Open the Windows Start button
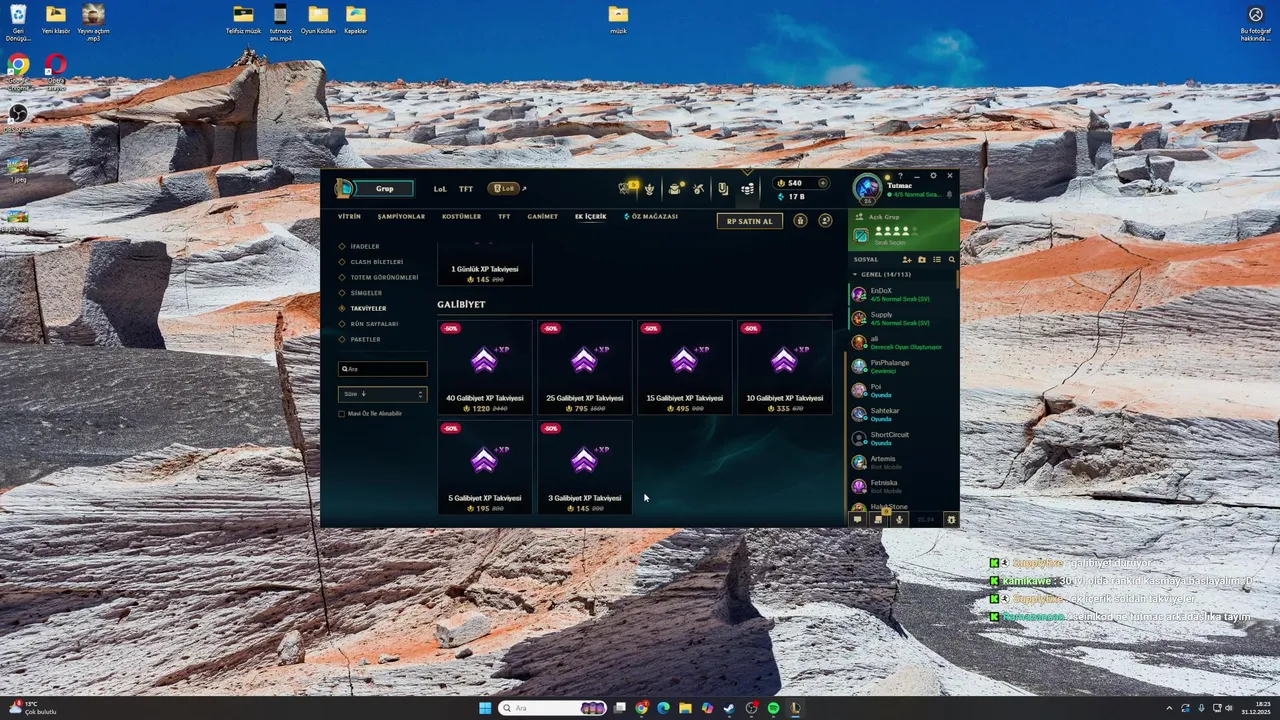The image size is (1280, 720). click(x=485, y=708)
